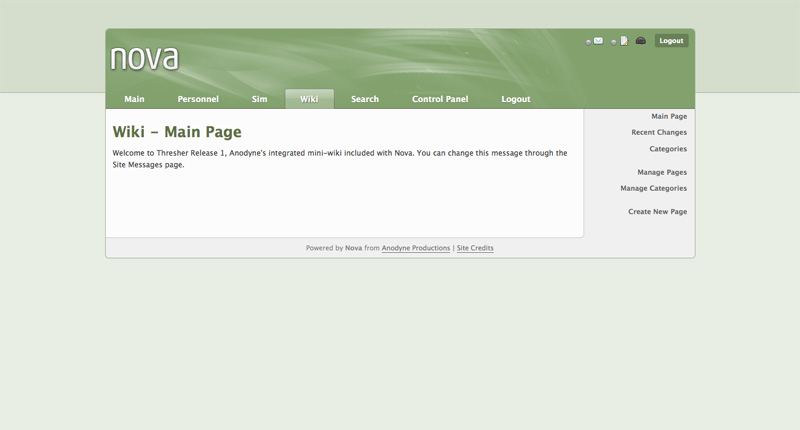The width and height of the screenshot is (800, 430).
Task: Switch to the Wiki tab
Action: click(309, 99)
